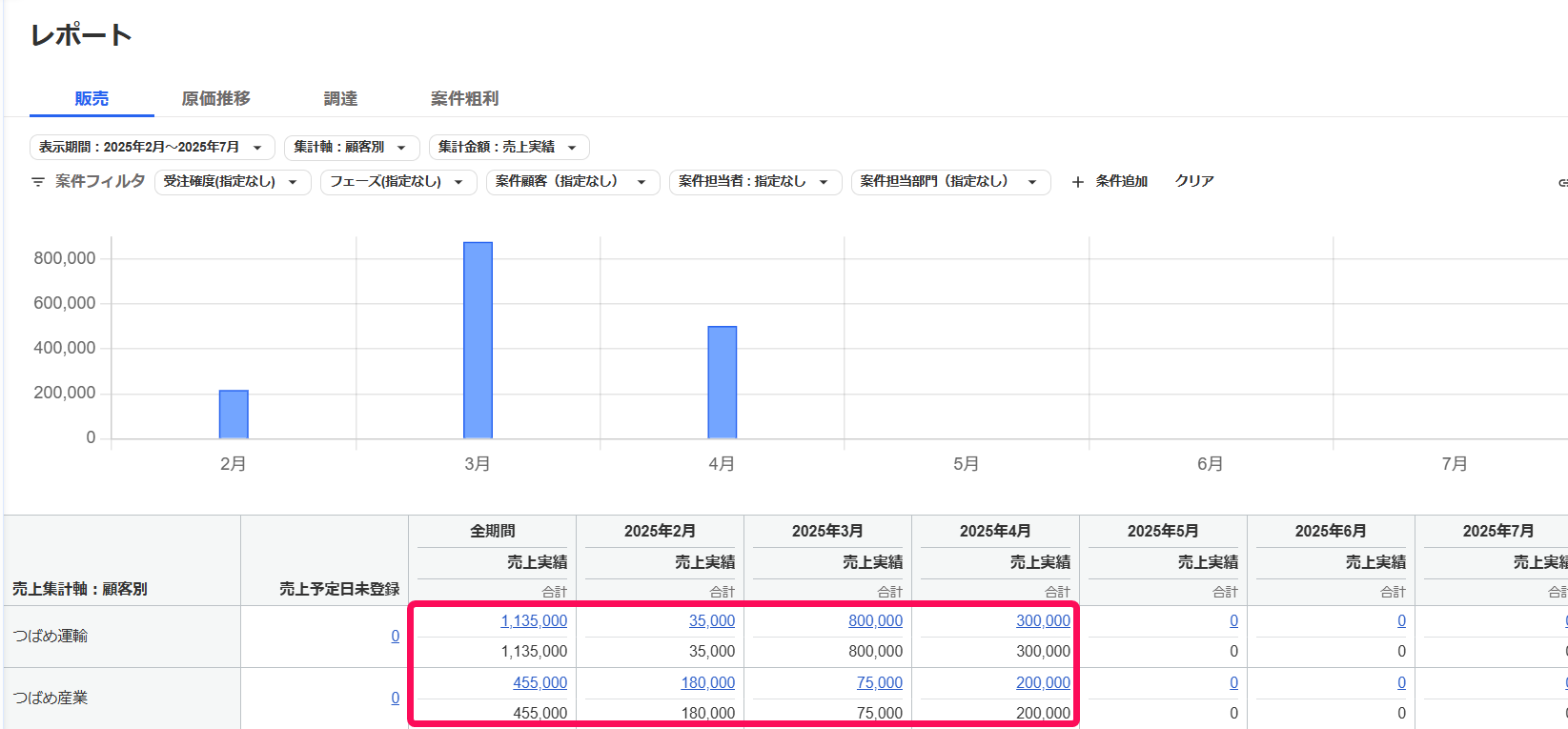Click つばめ運輸 売上予定日未登録 link 0
The width and height of the screenshot is (1568, 729).
pyautogui.click(x=396, y=636)
